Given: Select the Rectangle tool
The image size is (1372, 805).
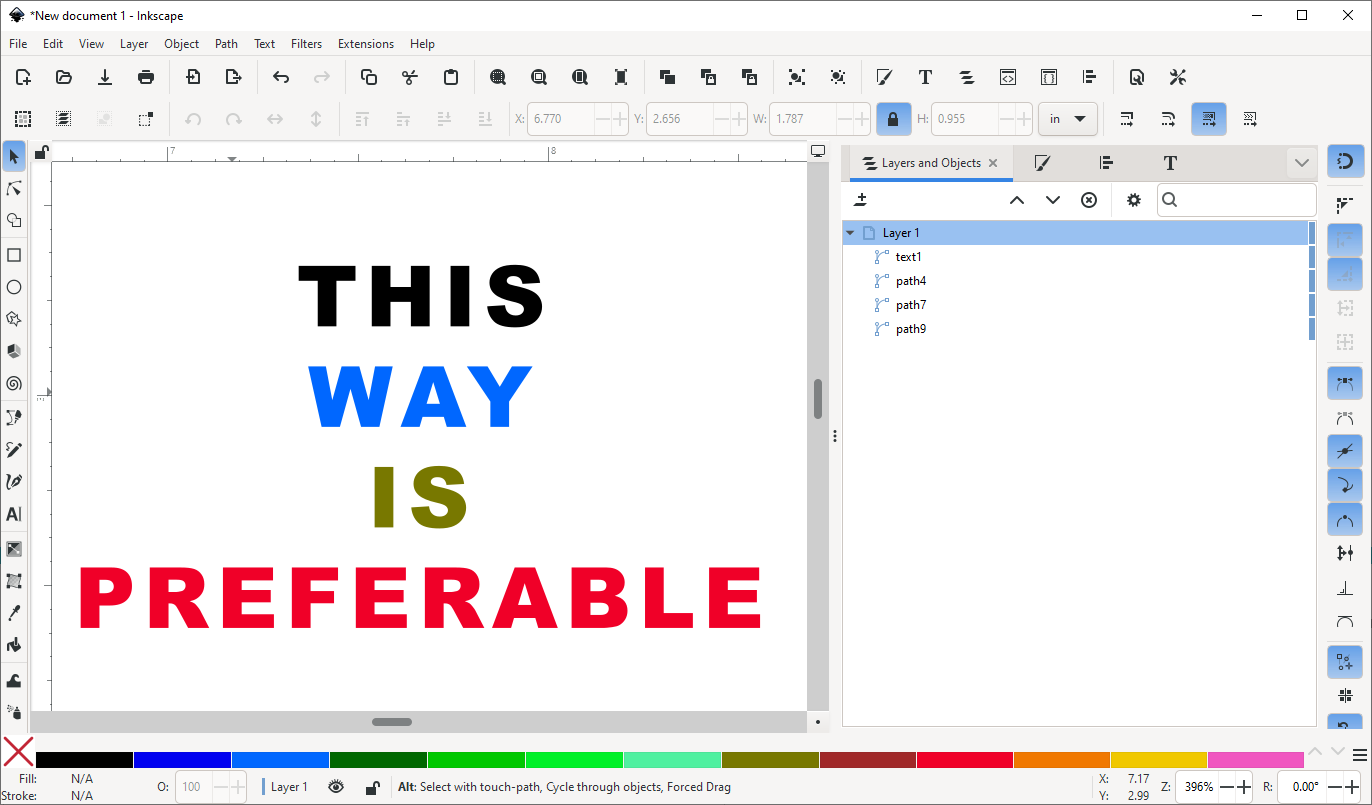Looking at the screenshot, I should (14, 255).
